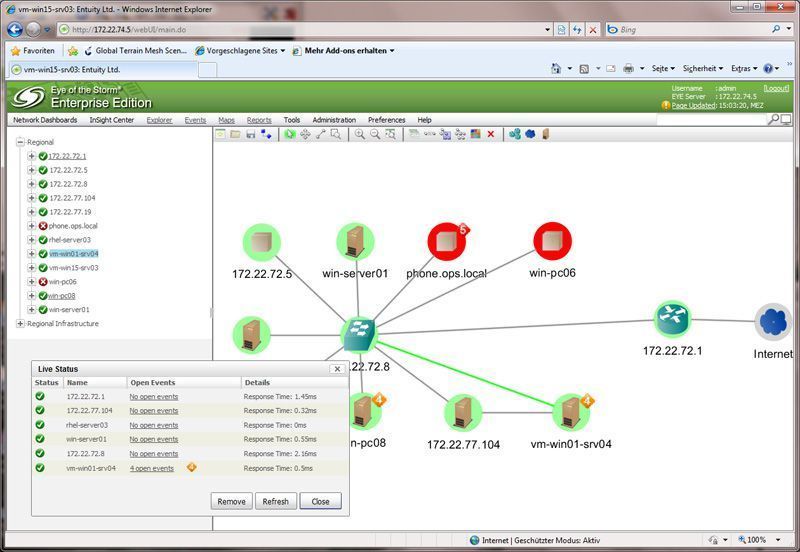The image size is (800, 552).
Task: Click the zoom to fit icon
Action: coord(390,134)
